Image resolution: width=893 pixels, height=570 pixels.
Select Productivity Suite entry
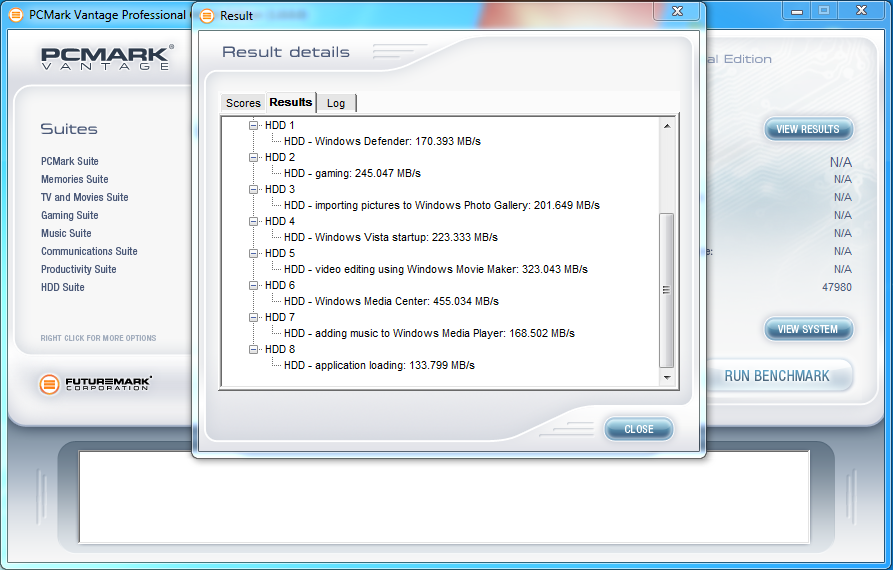pyautogui.click(x=79, y=269)
